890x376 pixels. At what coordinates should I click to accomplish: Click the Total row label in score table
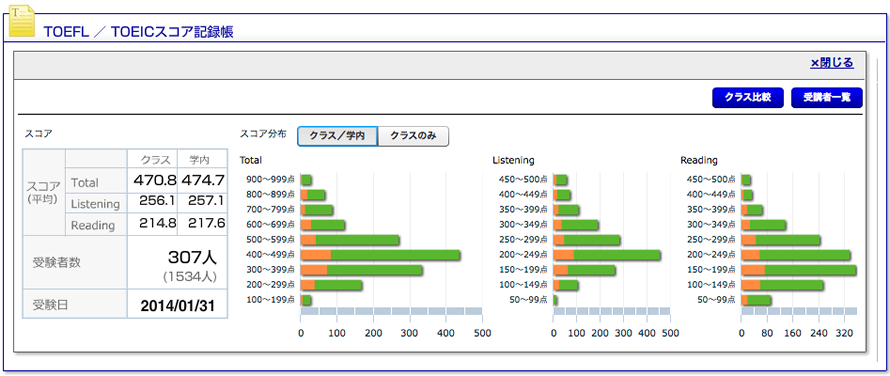click(x=85, y=183)
